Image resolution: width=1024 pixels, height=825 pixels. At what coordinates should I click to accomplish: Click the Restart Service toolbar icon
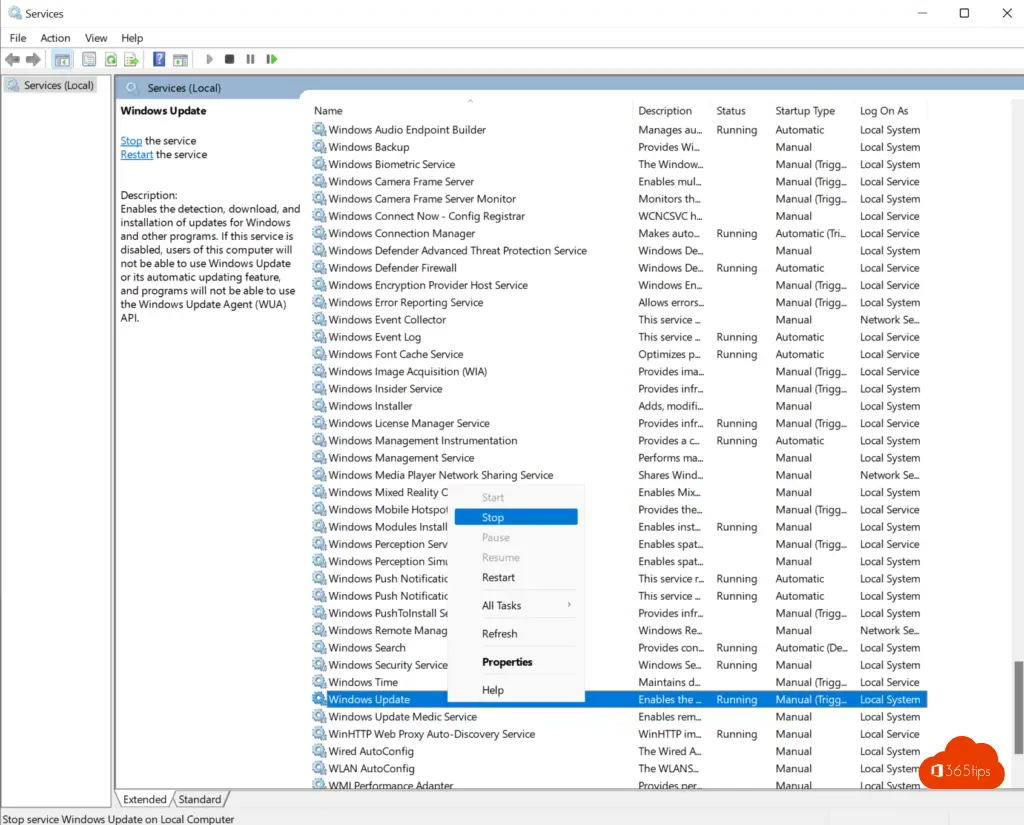(x=272, y=59)
